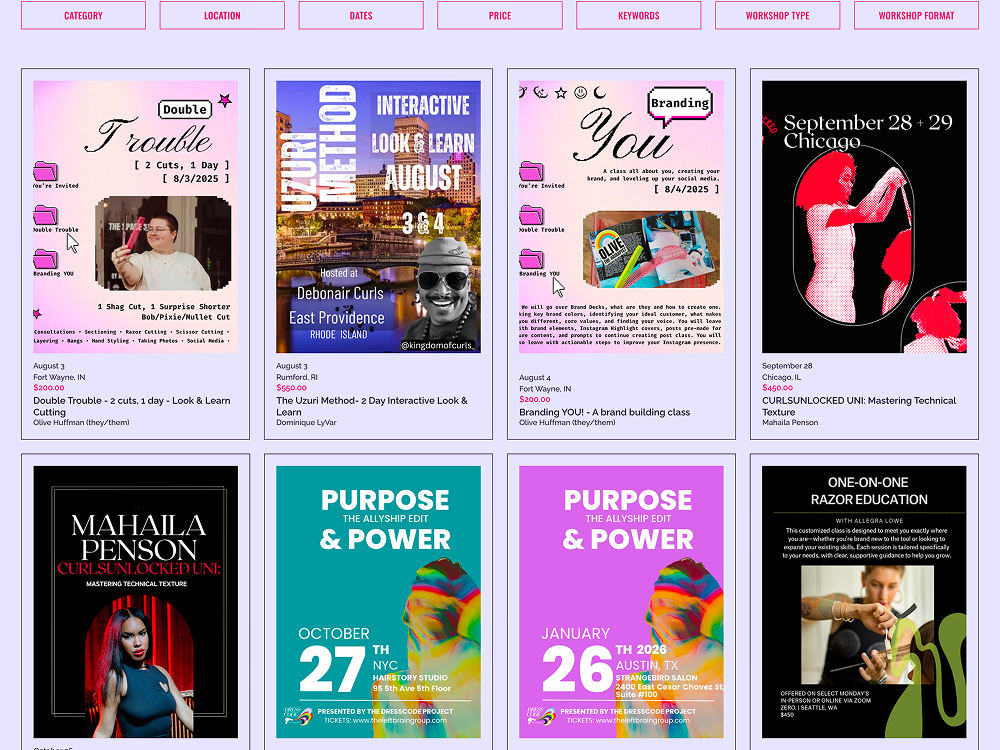Open the Double Trouble poster thumbnail
The image size is (1000, 750).
135,217
